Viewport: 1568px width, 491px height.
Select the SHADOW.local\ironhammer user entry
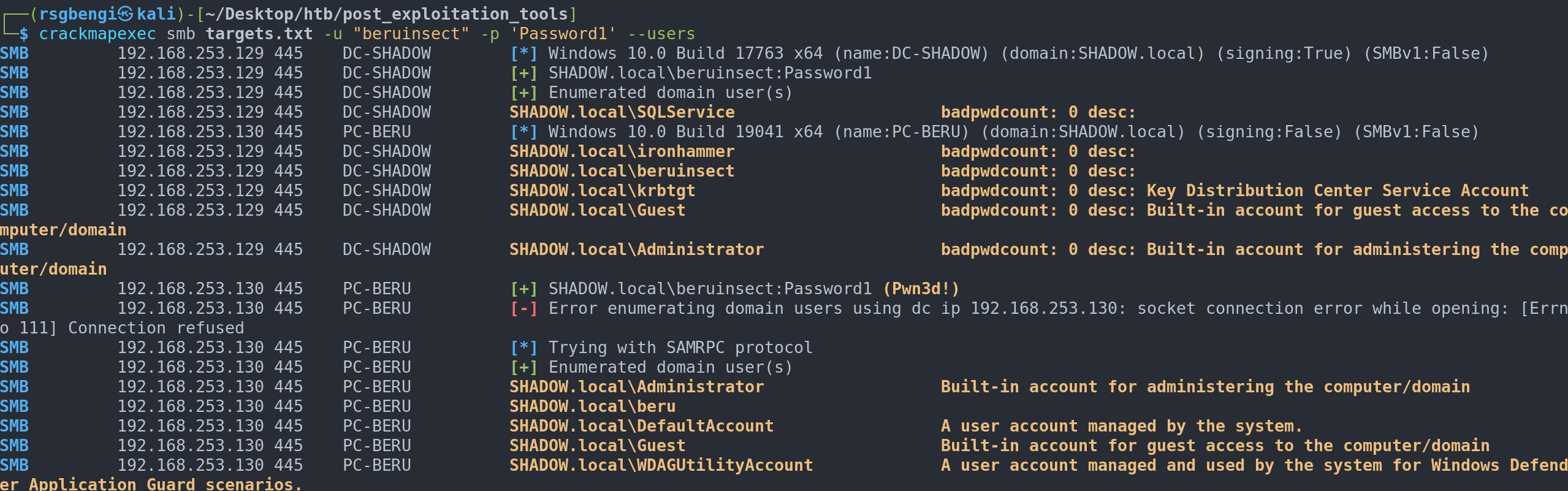tap(622, 151)
